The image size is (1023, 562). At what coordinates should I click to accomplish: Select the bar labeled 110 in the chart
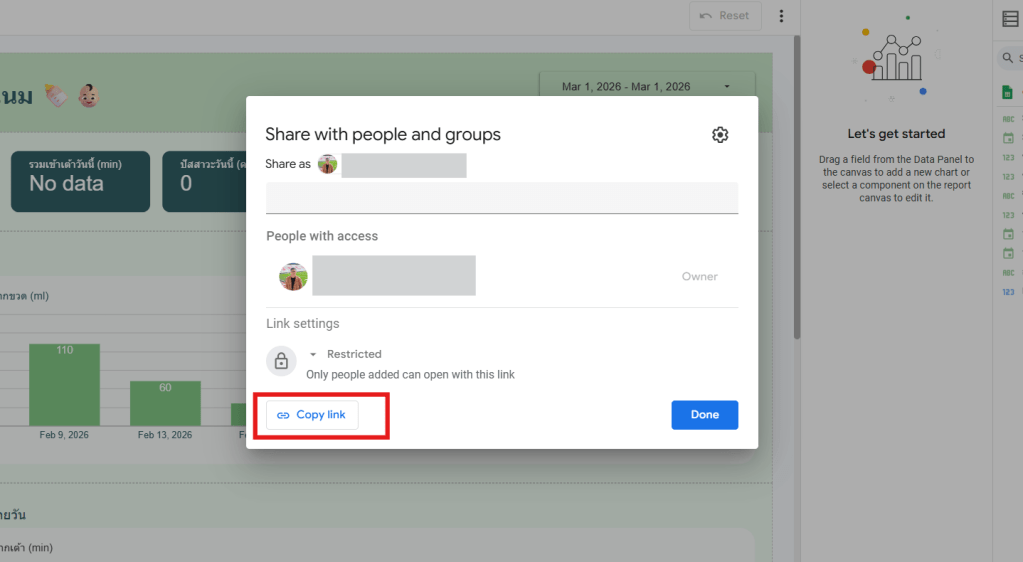click(x=64, y=385)
